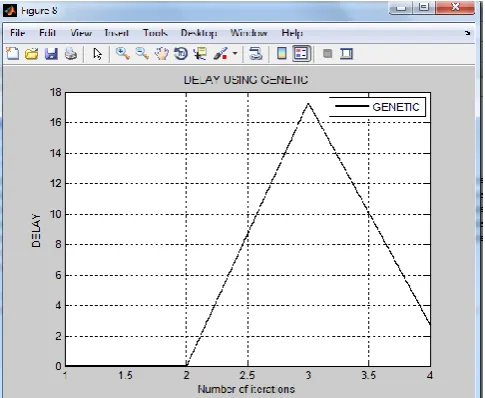This screenshot has height=398, width=485.
Task: Minimize the Figure 8 window
Action: (x=401, y=8)
